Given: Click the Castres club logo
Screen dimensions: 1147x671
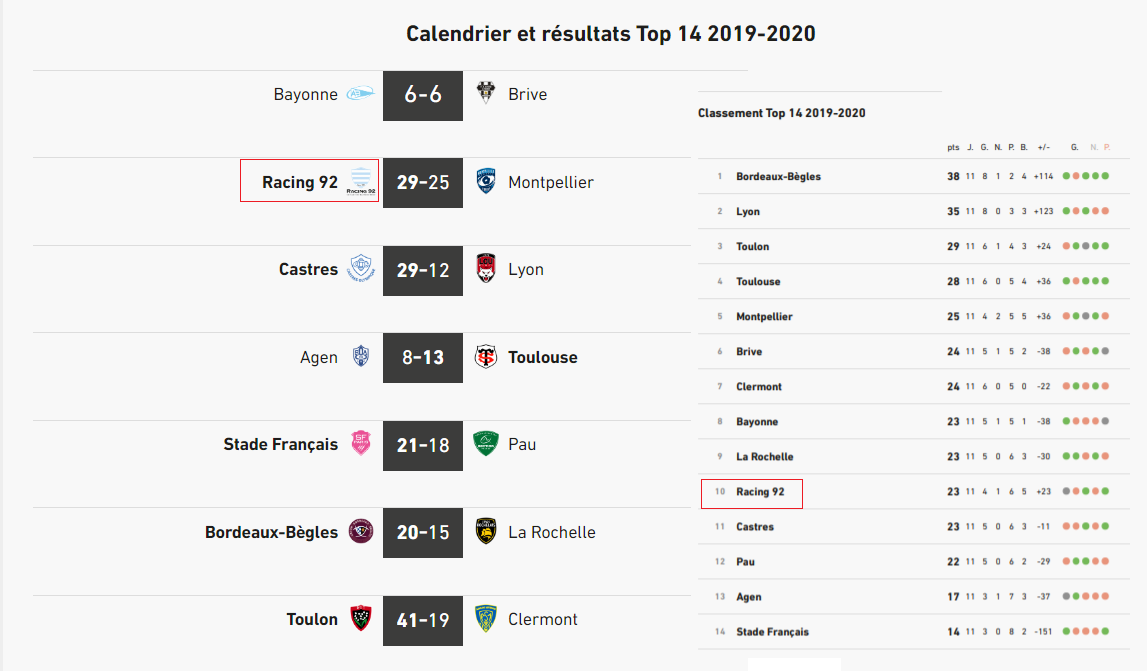Looking at the screenshot, I should 360,269.
